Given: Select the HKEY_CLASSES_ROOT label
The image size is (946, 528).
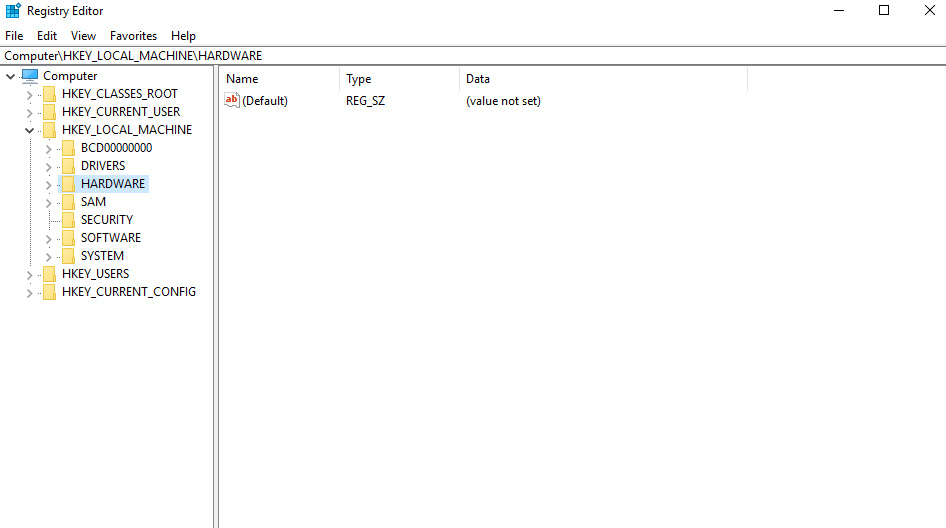Looking at the screenshot, I should (119, 94).
